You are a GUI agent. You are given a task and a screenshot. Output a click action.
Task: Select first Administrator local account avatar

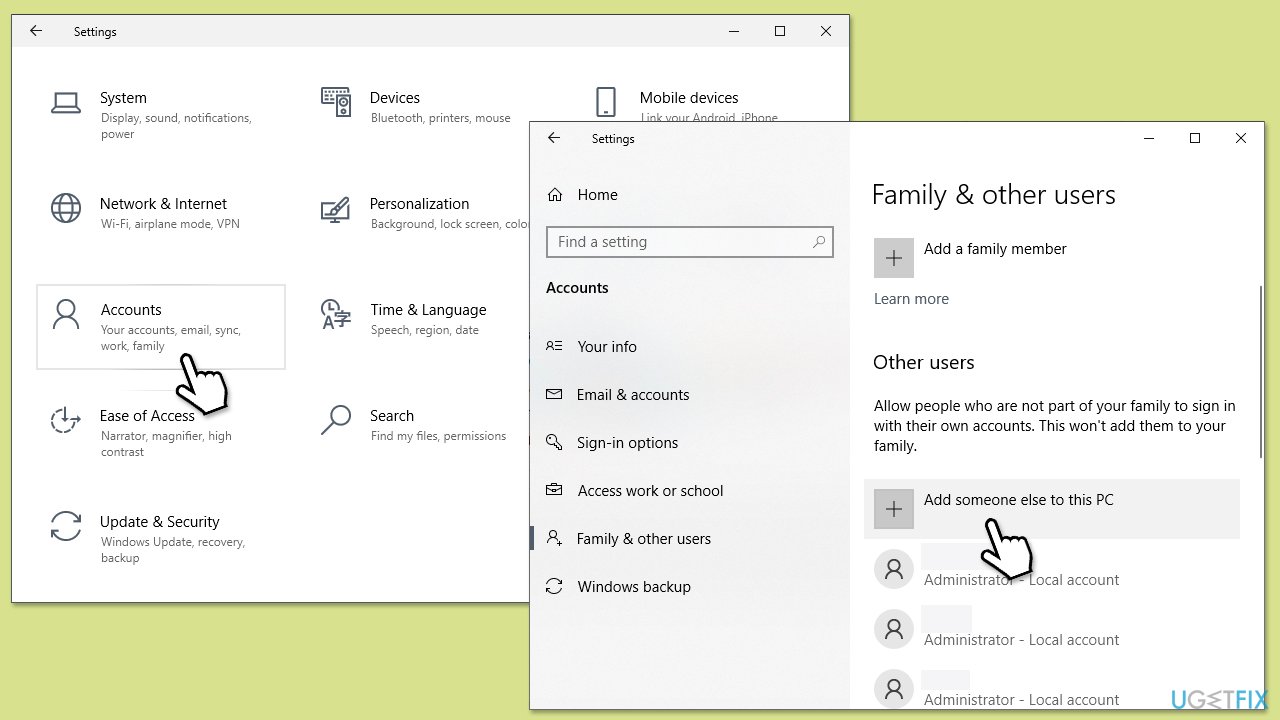(894, 569)
